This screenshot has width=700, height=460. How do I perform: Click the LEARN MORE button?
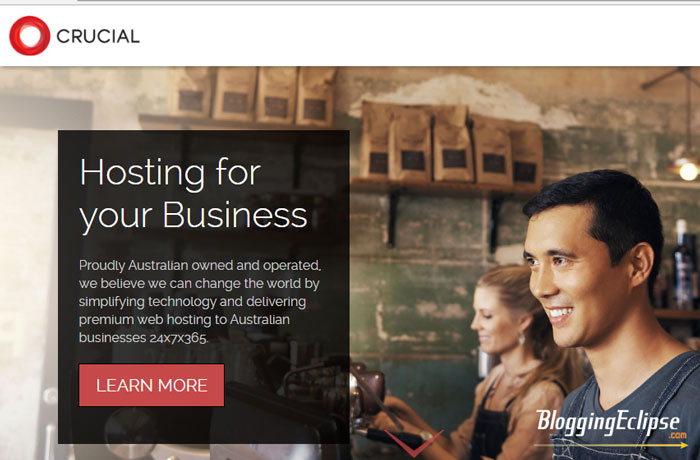tap(151, 385)
